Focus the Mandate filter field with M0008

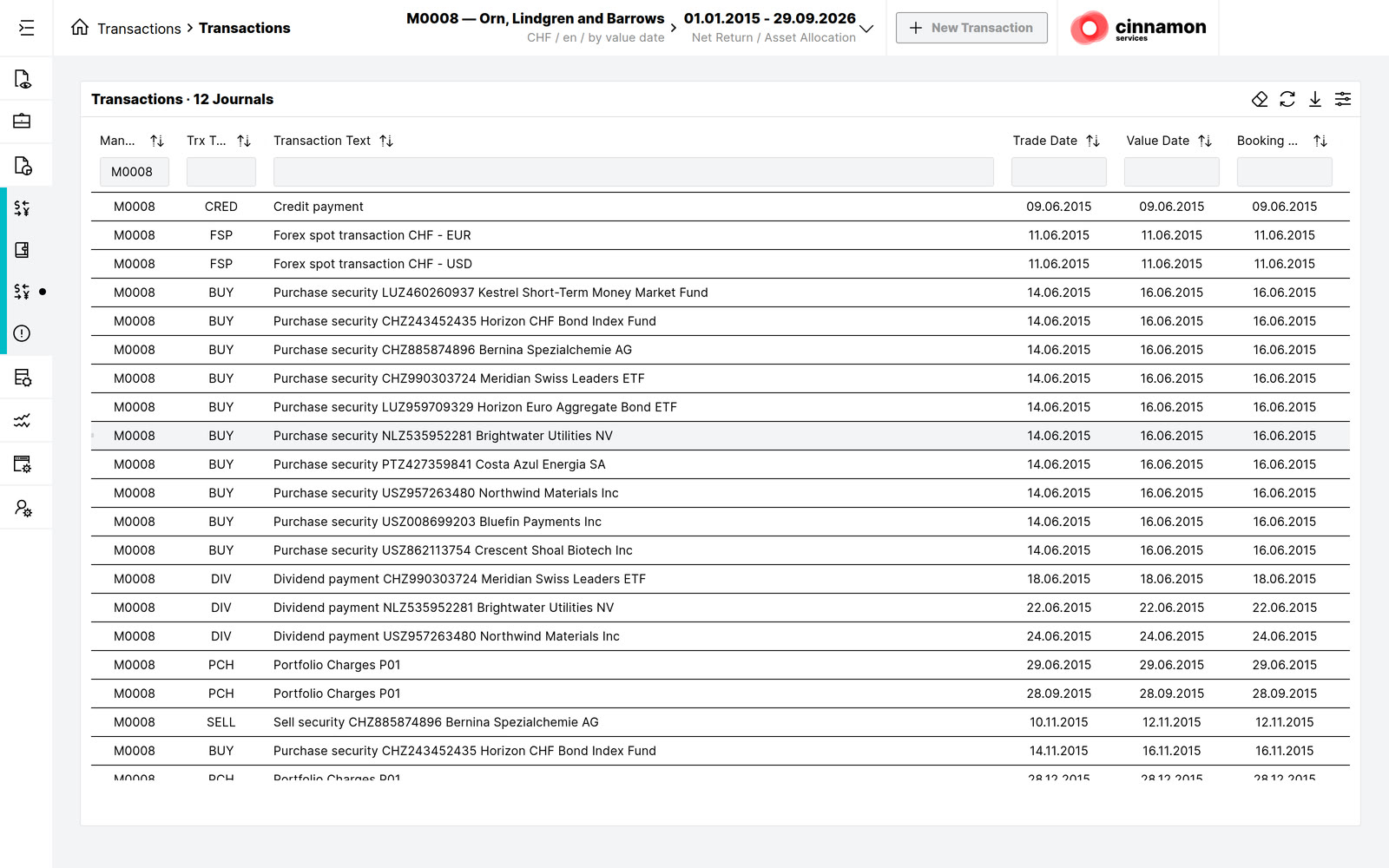[135, 172]
